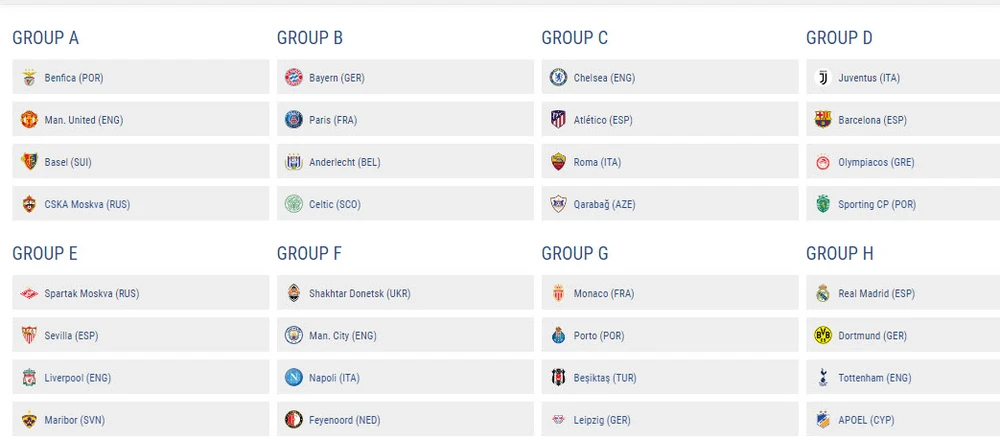Click the Juventus crest icon
Screen dimensions: 1000x439
coord(822,78)
